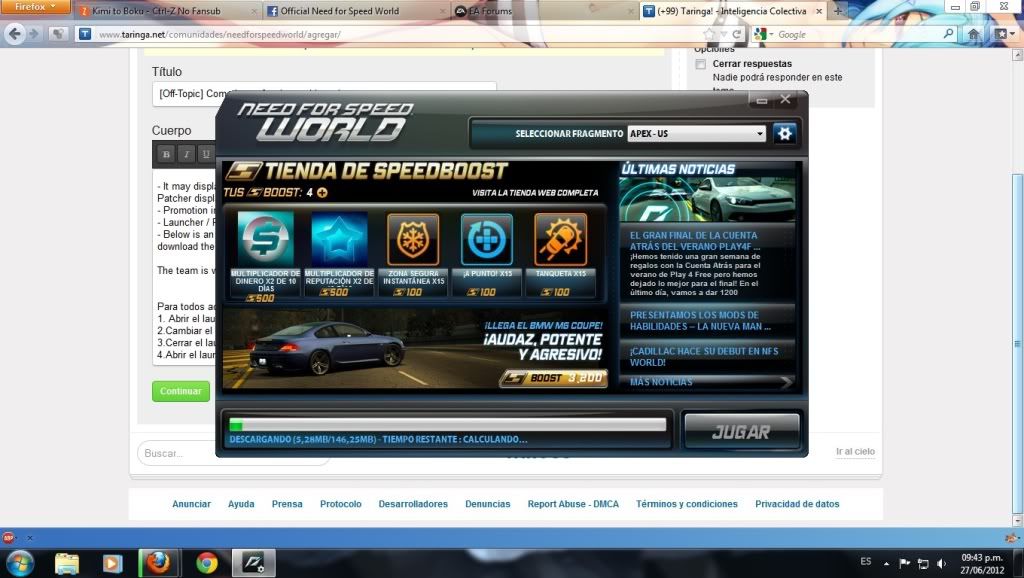Expand the Más Noticias arrow
The width and height of the screenshot is (1024, 578).
786,382
